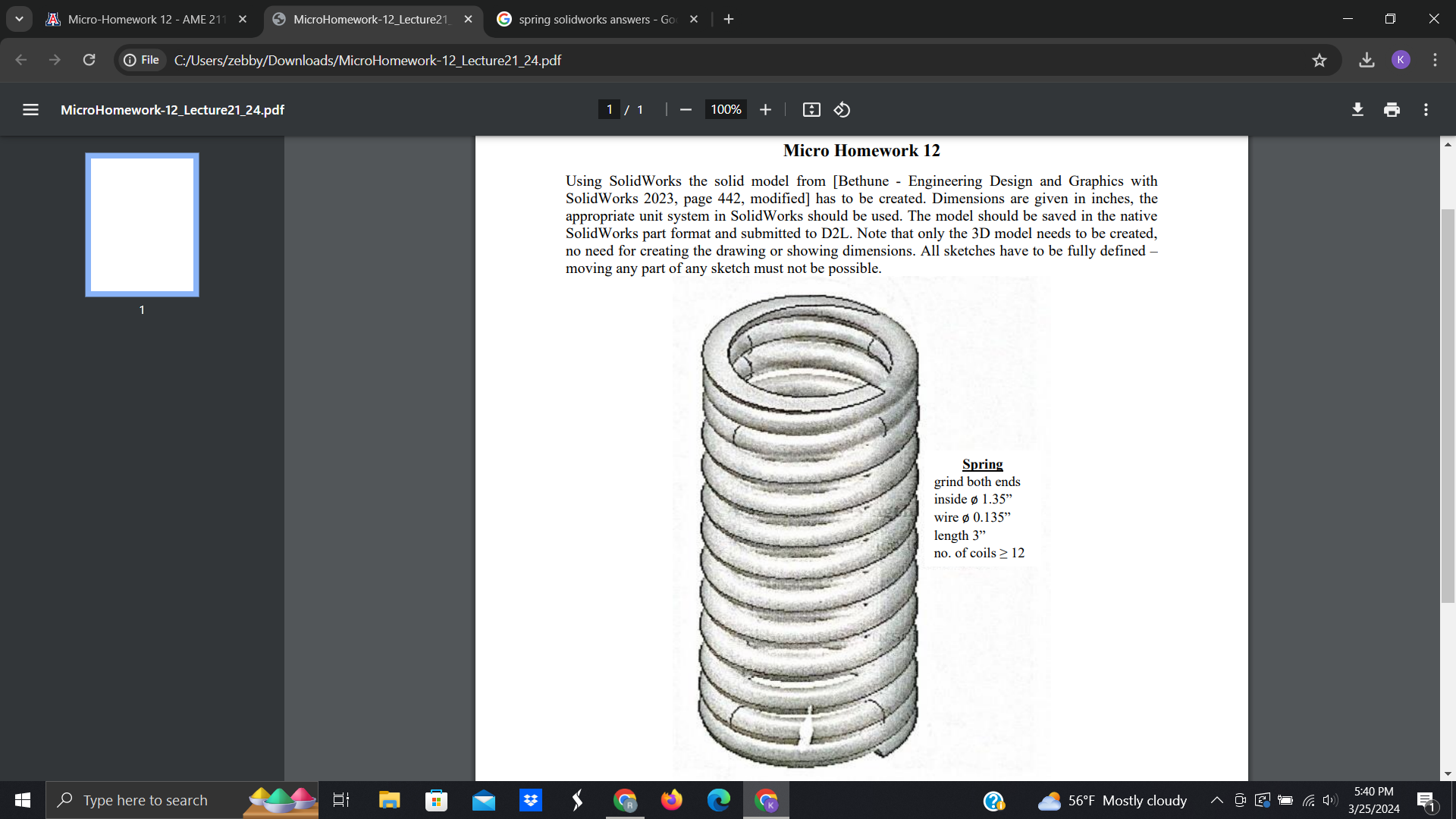Click the fit to page icon
This screenshot has width=1456, height=819.
(811, 110)
